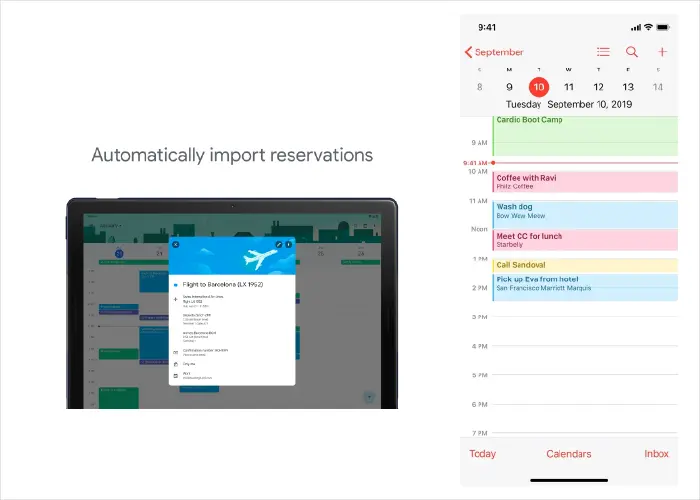Select Friday the 13th
The width and height of the screenshot is (700, 500).
628,87
